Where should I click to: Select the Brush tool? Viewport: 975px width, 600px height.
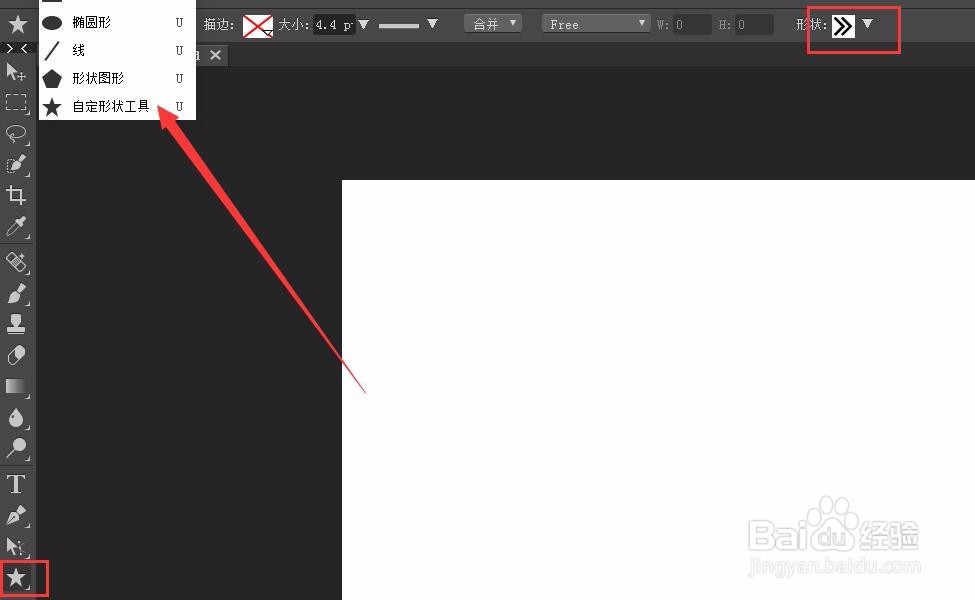[x=16, y=293]
